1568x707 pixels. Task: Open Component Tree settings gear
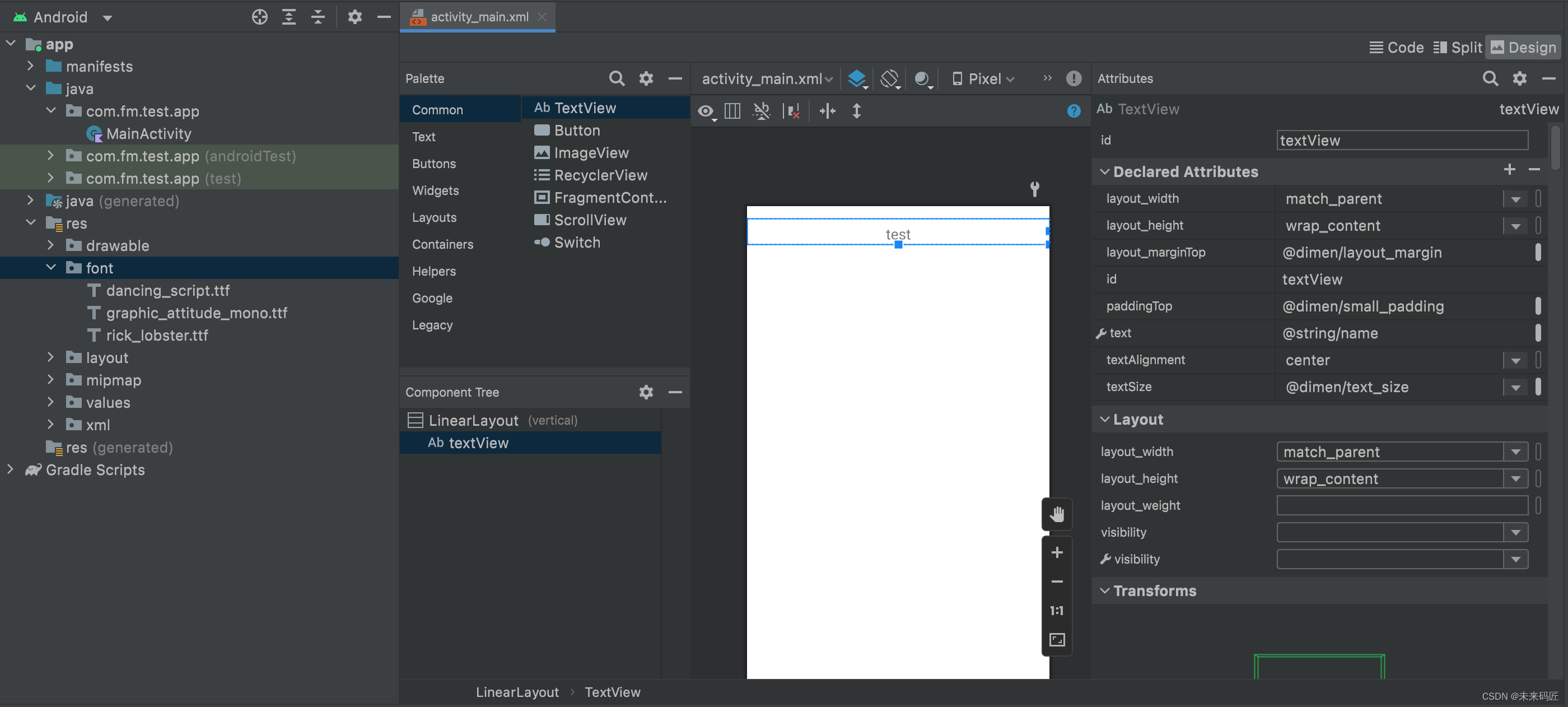pyautogui.click(x=646, y=392)
